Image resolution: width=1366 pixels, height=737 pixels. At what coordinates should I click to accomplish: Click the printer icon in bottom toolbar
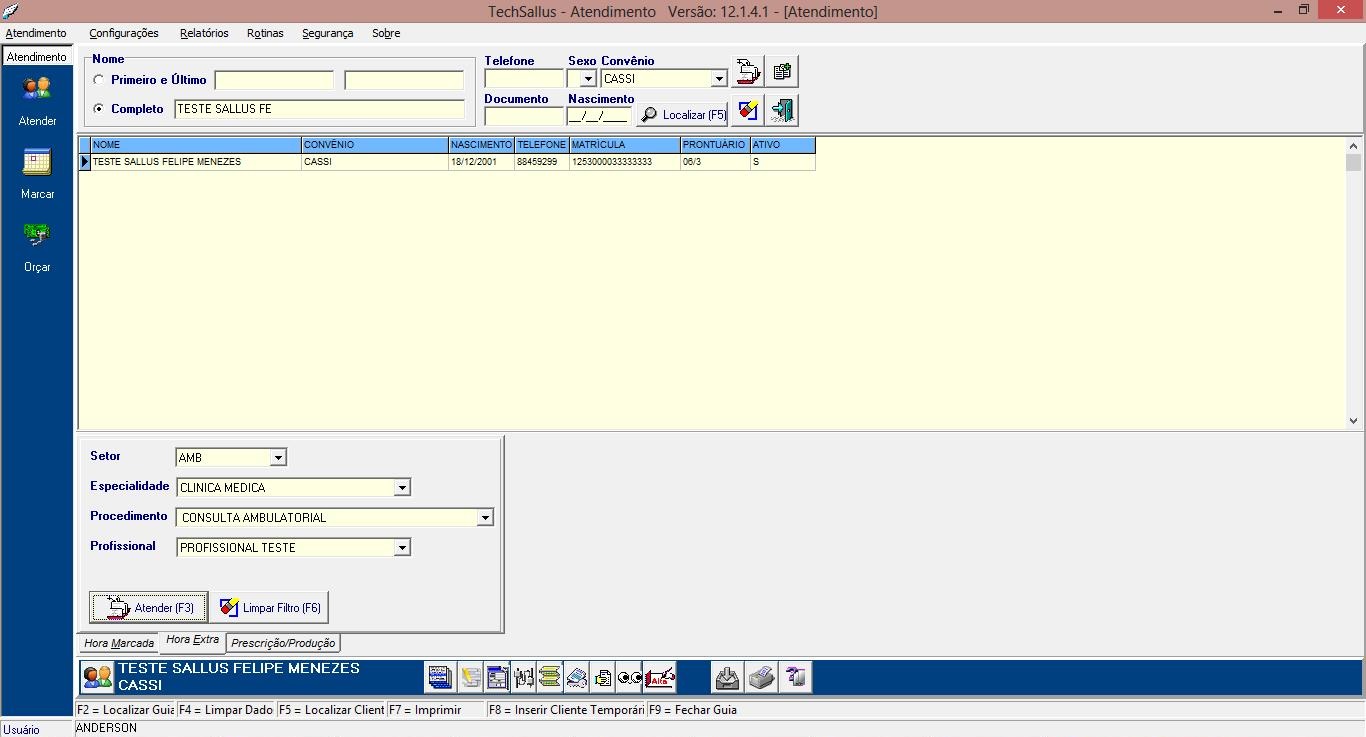point(762,678)
